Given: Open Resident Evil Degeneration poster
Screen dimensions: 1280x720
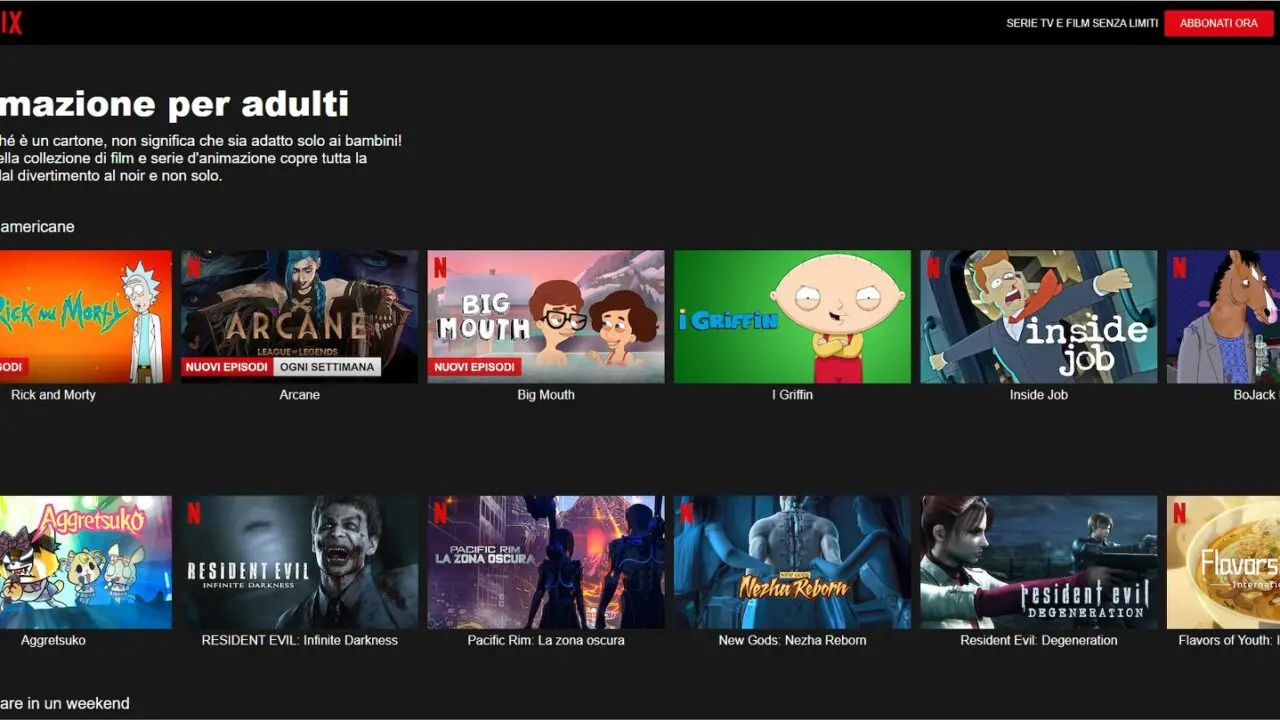Looking at the screenshot, I should coord(1038,562).
